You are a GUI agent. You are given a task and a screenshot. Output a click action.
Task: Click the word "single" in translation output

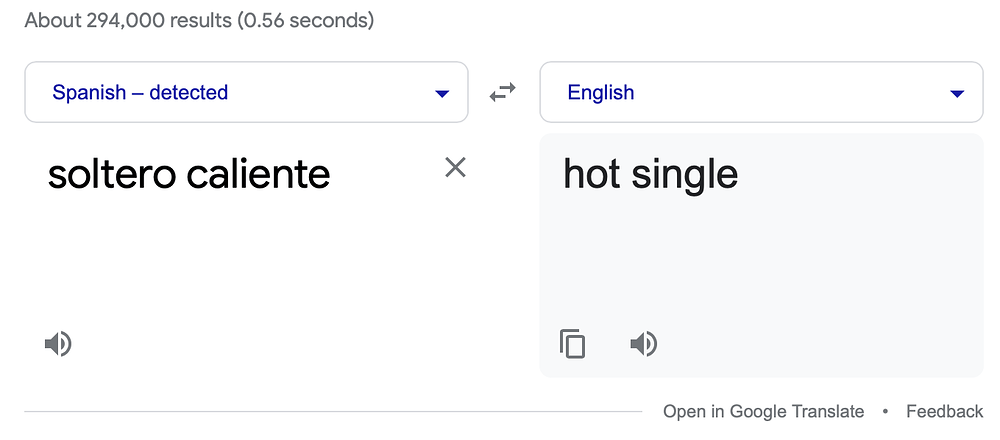(684, 175)
